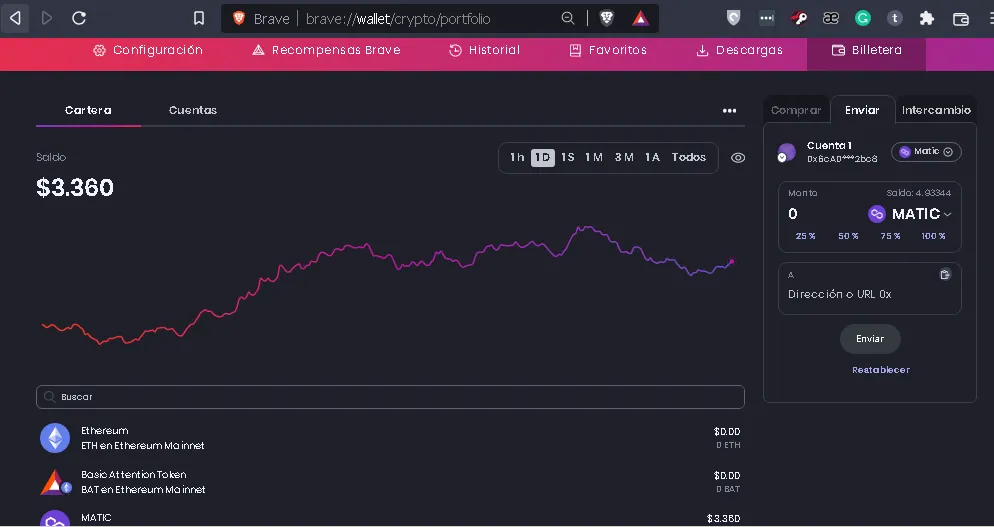This screenshot has width=994, height=527.
Task: Open the extensions puzzle piece menu
Action: [x=927, y=18]
